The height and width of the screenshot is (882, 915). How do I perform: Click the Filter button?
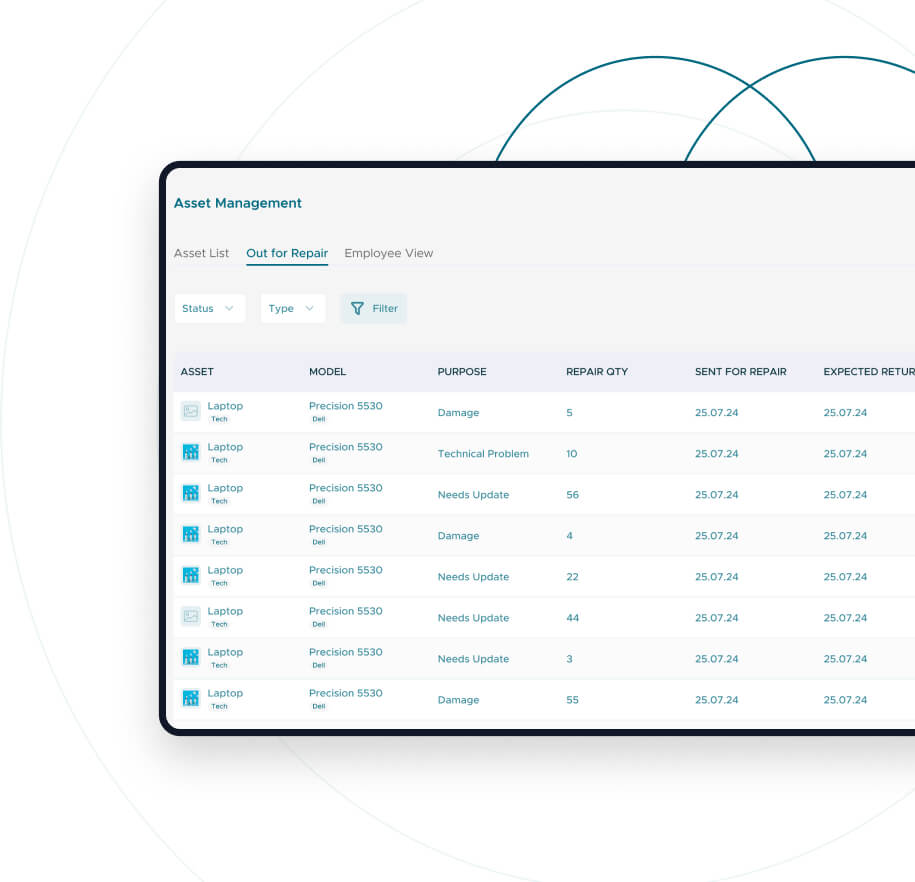(374, 308)
